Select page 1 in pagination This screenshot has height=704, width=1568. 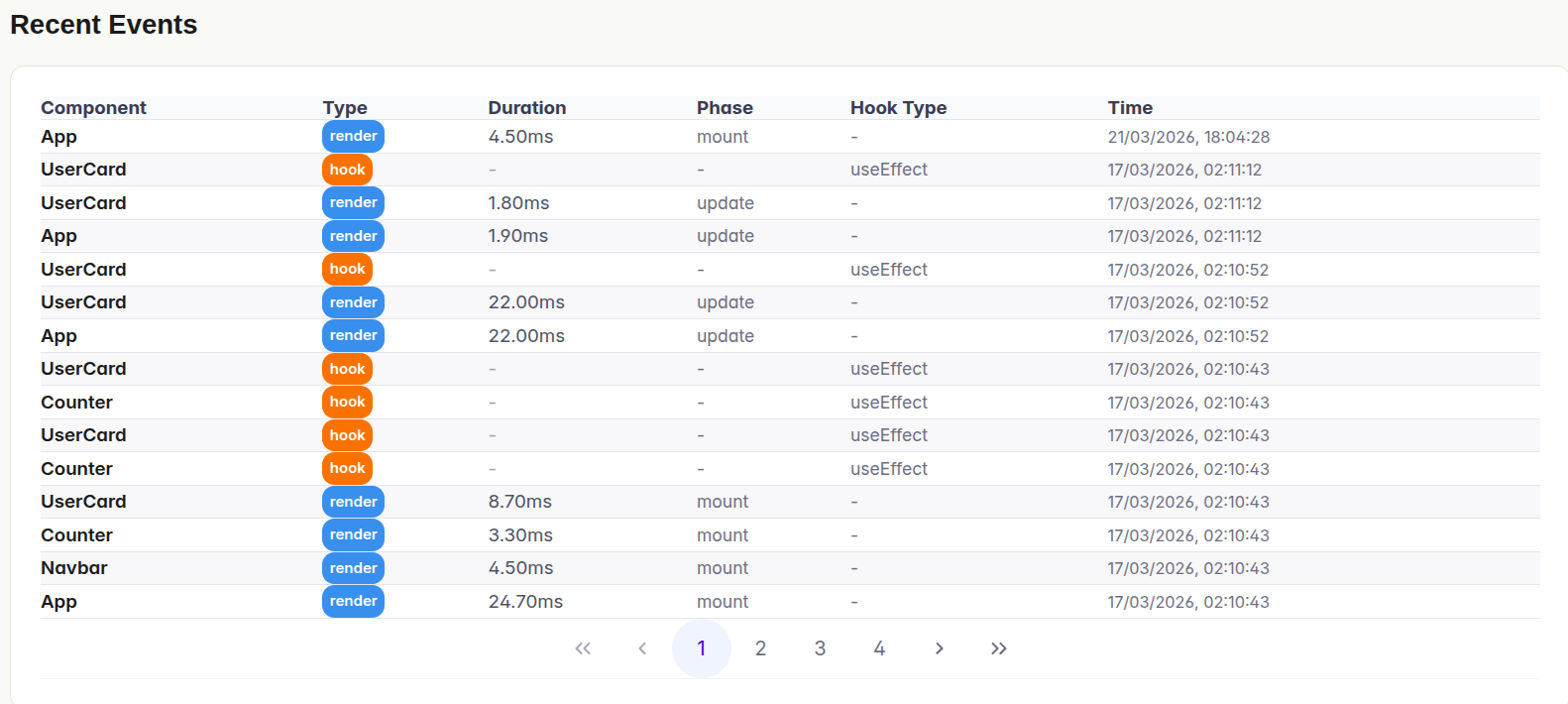(x=702, y=648)
